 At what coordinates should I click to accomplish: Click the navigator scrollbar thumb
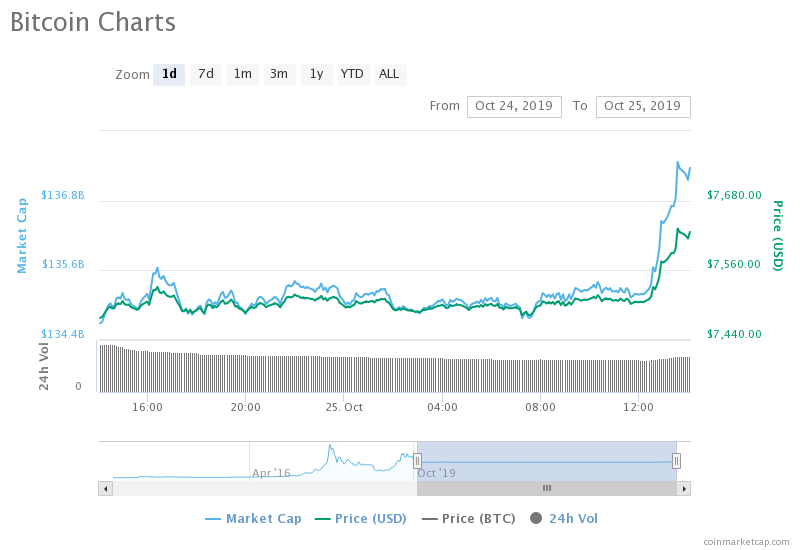(x=547, y=489)
